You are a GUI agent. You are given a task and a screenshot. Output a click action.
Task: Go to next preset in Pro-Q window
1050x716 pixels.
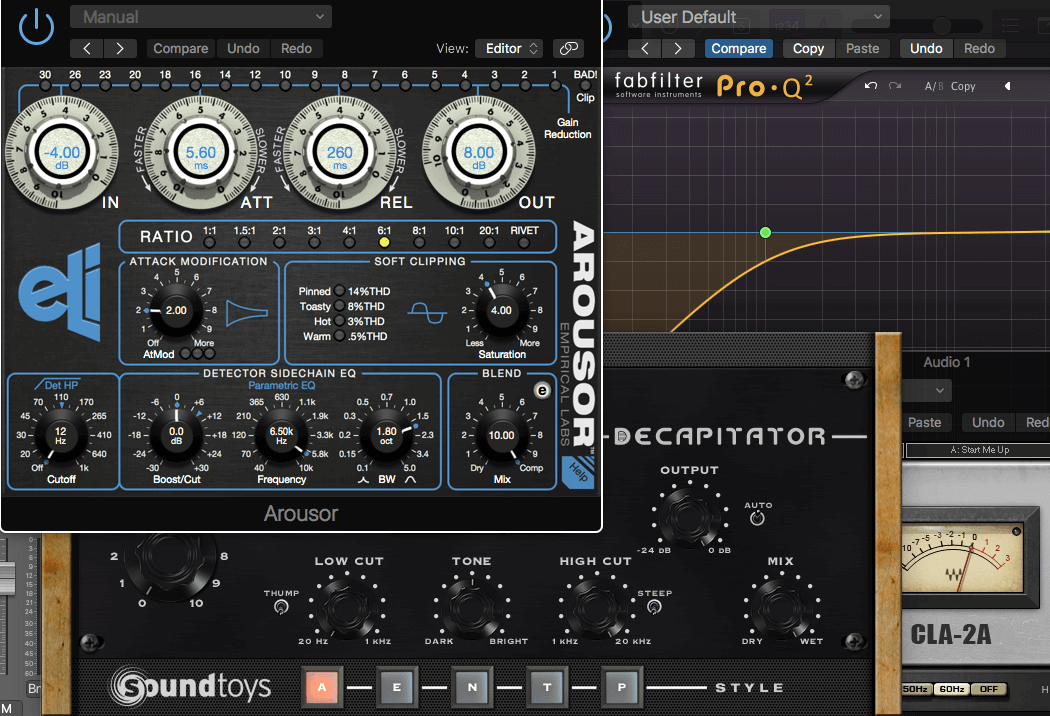678,48
